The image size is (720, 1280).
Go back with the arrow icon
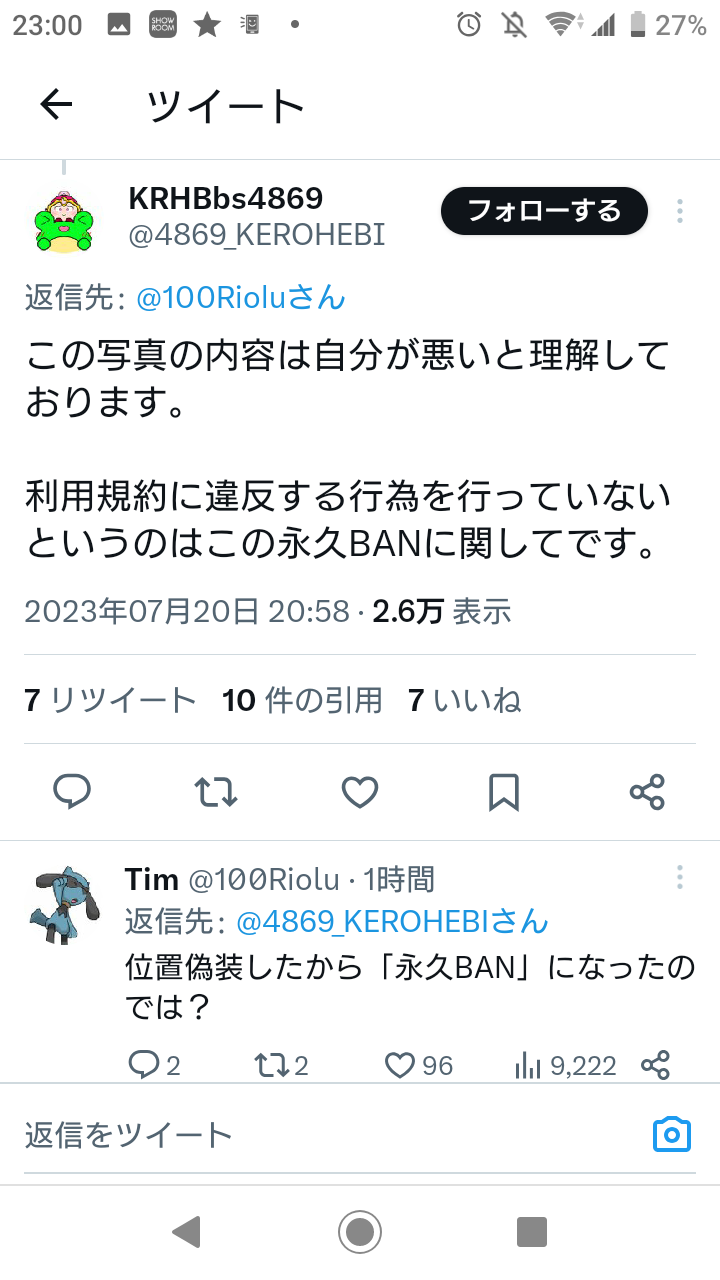(56, 104)
